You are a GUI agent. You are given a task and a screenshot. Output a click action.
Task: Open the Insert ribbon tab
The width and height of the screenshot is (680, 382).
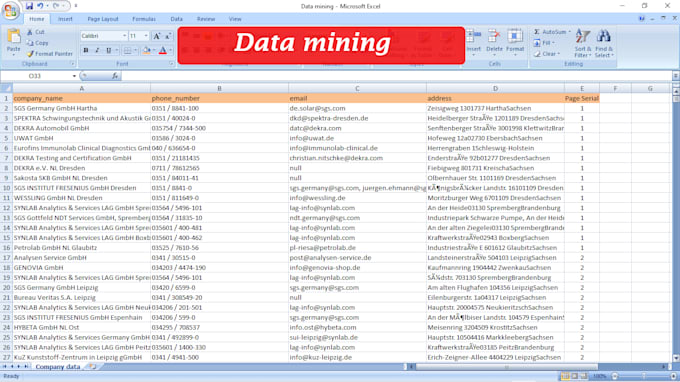tap(65, 19)
